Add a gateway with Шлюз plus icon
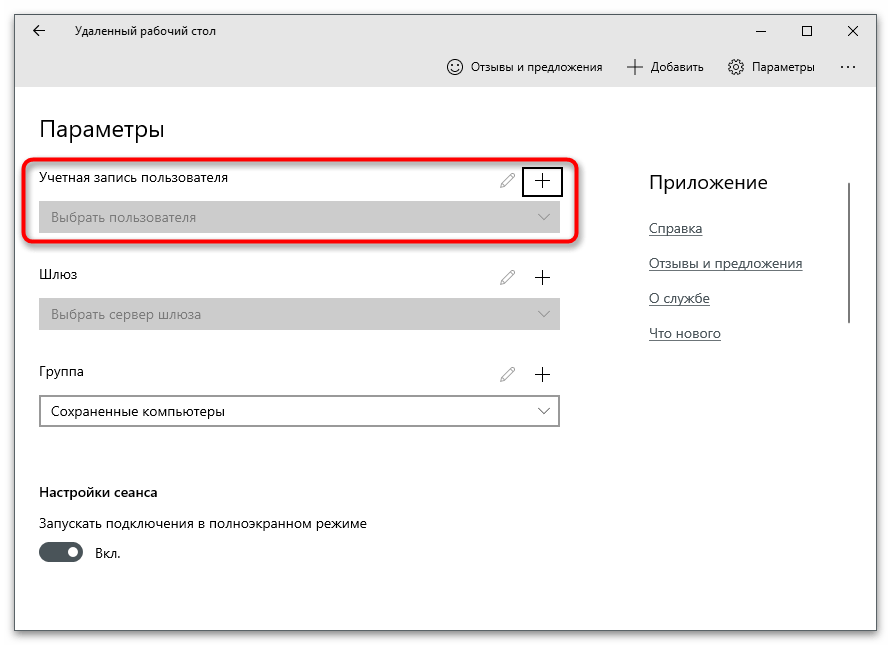This screenshot has width=891, height=645. pos(542,277)
